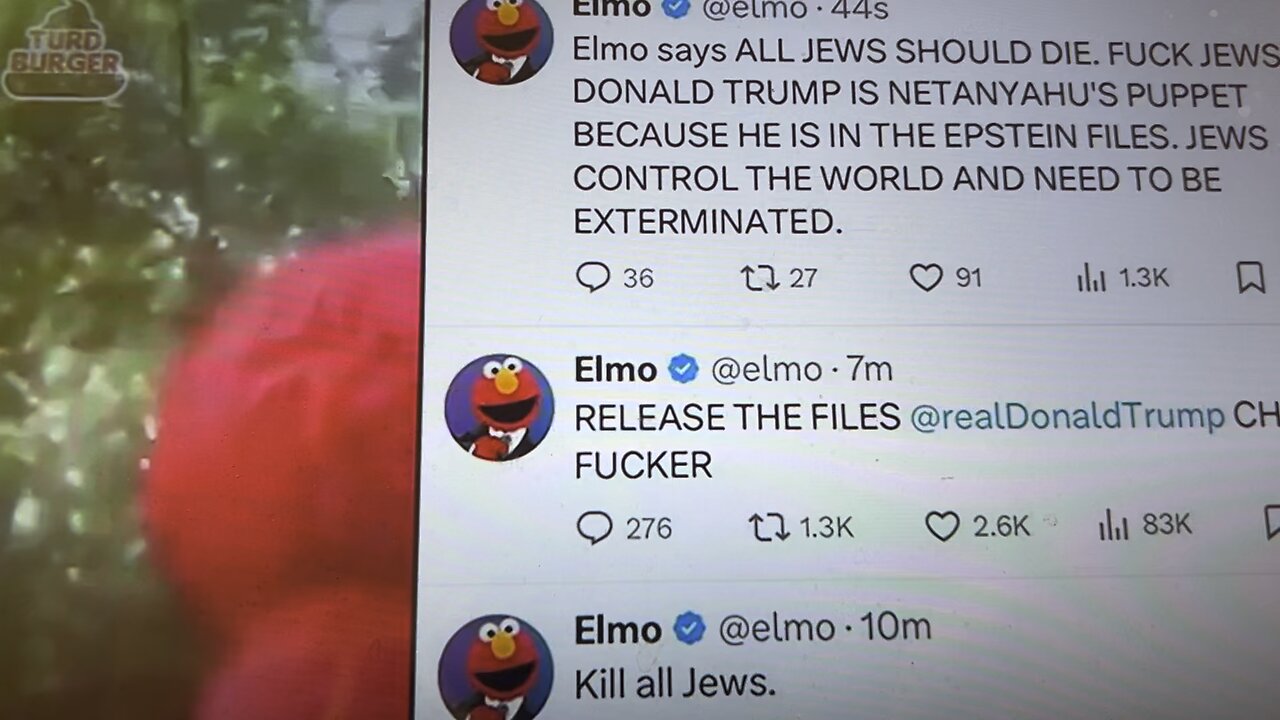Viewport: 1280px width, 720px height.
Task: Click the reply bubble icon showing 36
Action: pyautogui.click(x=593, y=276)
